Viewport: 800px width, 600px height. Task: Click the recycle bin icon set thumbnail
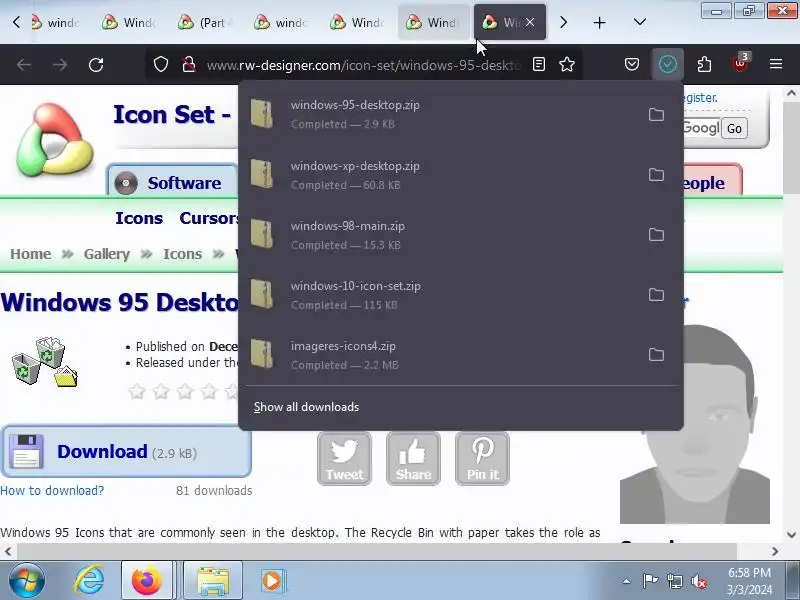pyautogui.click(x=45, y=362)
